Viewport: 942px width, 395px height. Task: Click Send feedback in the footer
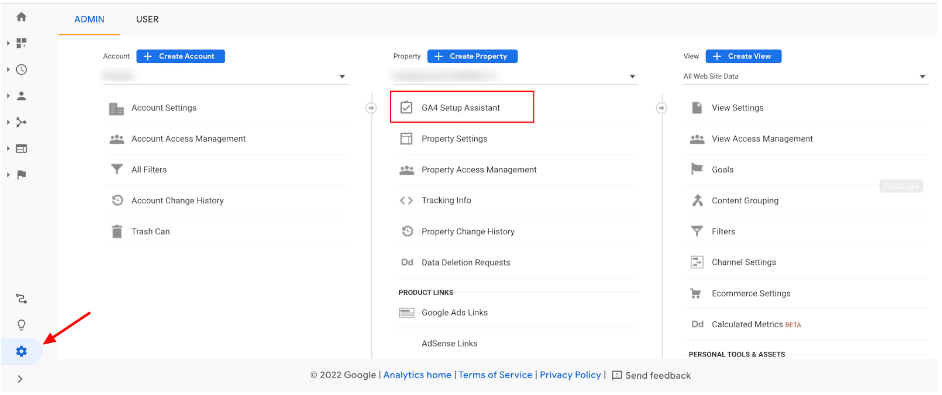651,376
